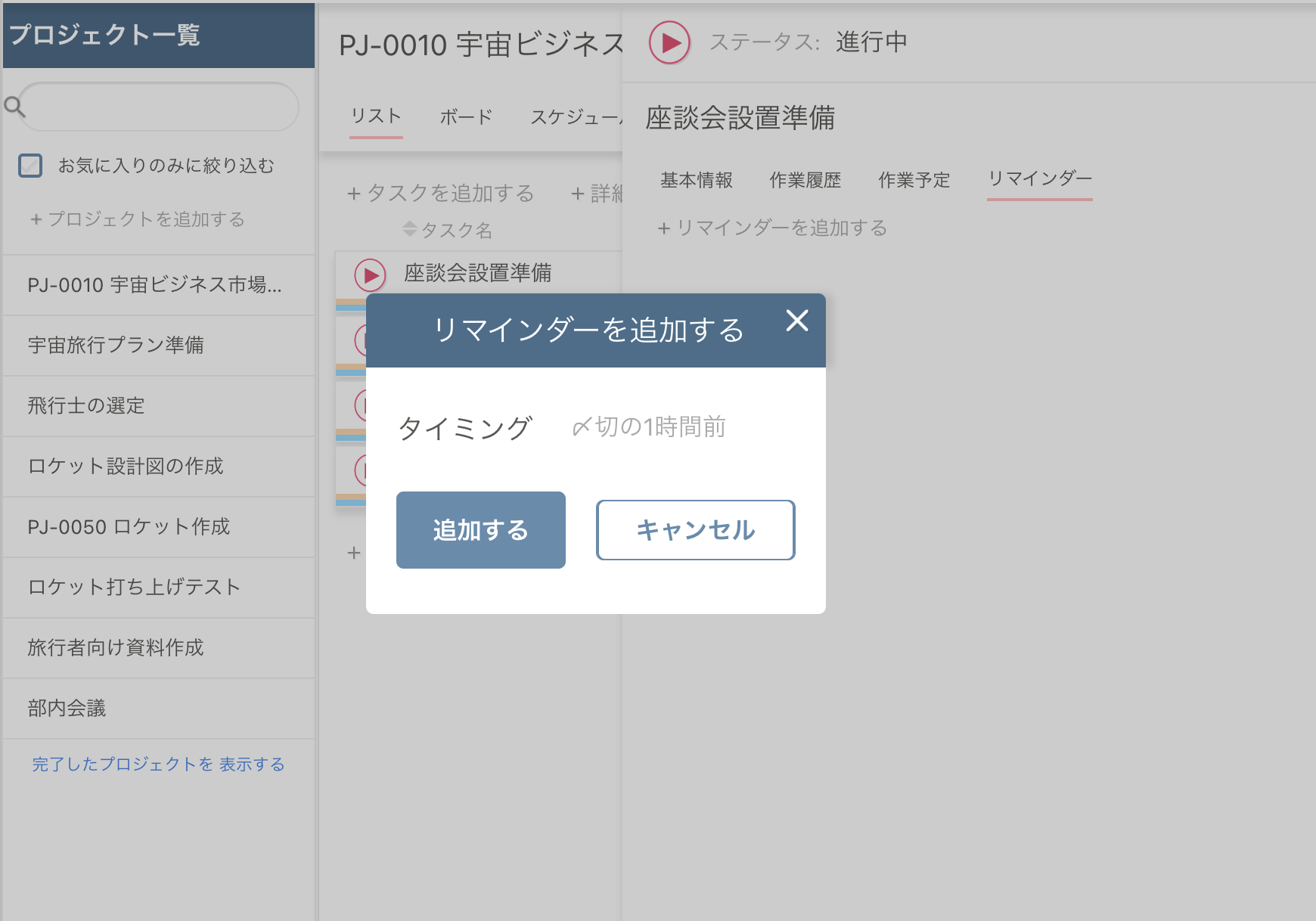This screenshot has width=1316, height=921.
Task: Click the plus icon beside リマインダーを追加する
Action: (666, 228)
